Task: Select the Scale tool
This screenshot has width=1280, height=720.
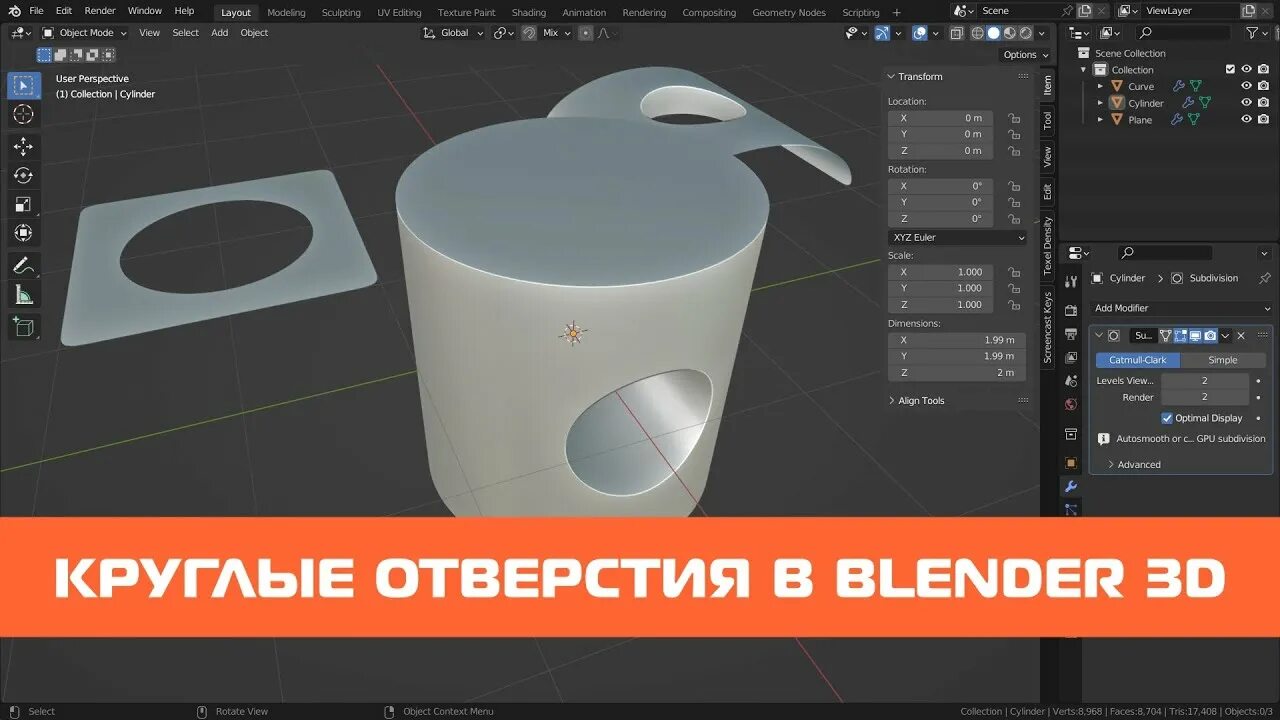Action: click(x=23, y=204)
